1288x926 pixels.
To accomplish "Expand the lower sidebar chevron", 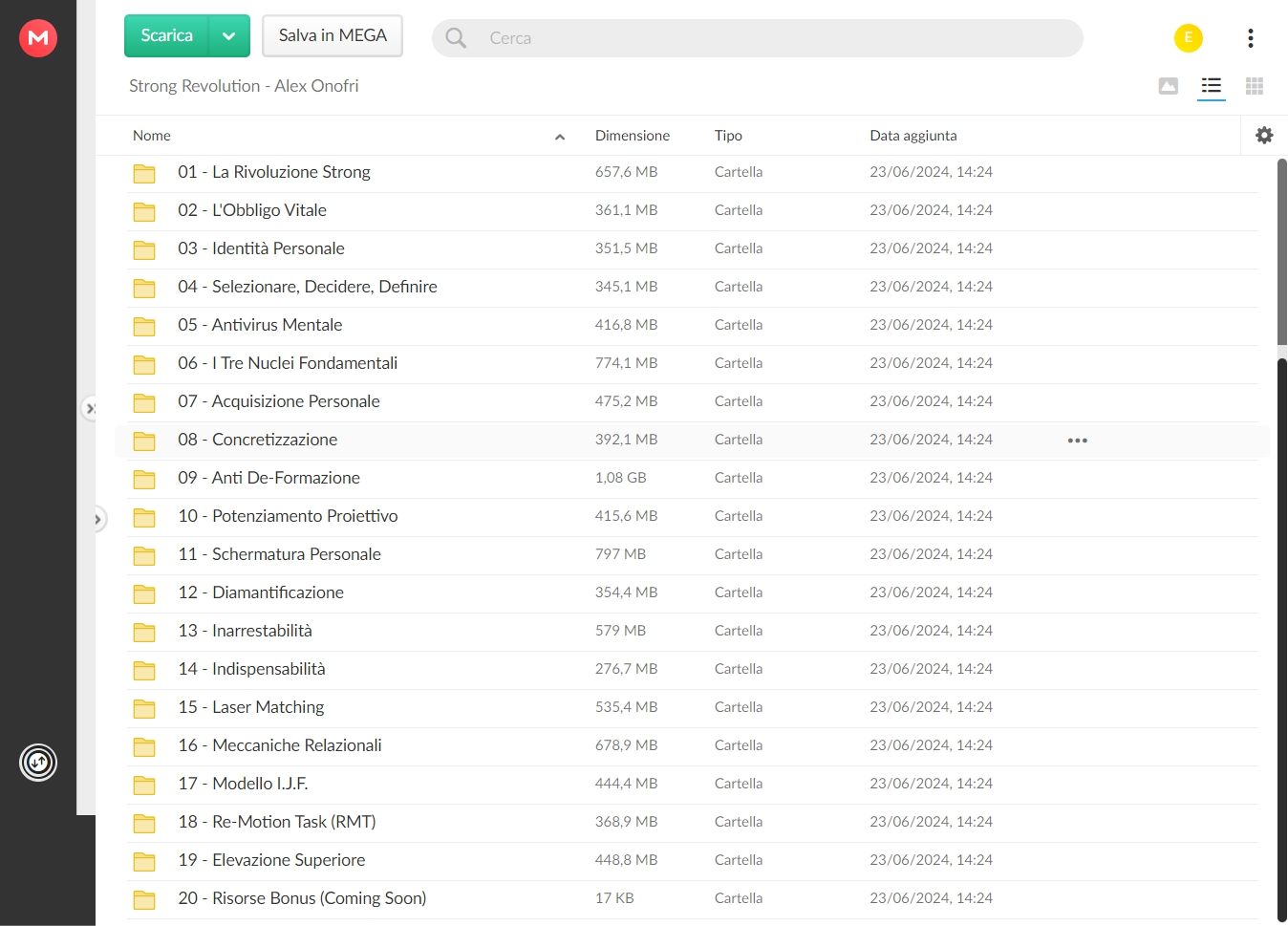I will tap(97, 520).
